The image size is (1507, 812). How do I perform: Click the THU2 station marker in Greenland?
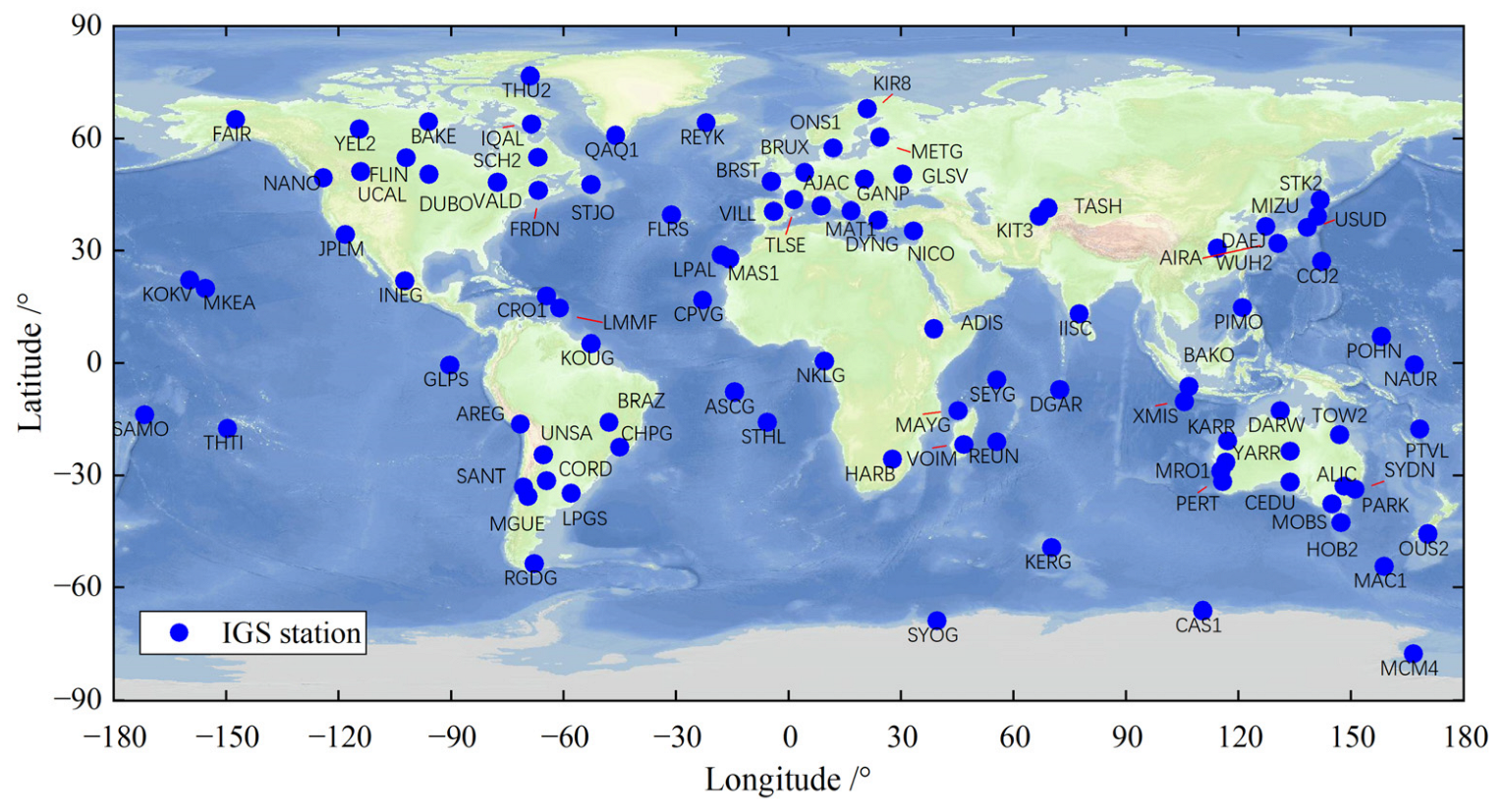tap(530, 77)
